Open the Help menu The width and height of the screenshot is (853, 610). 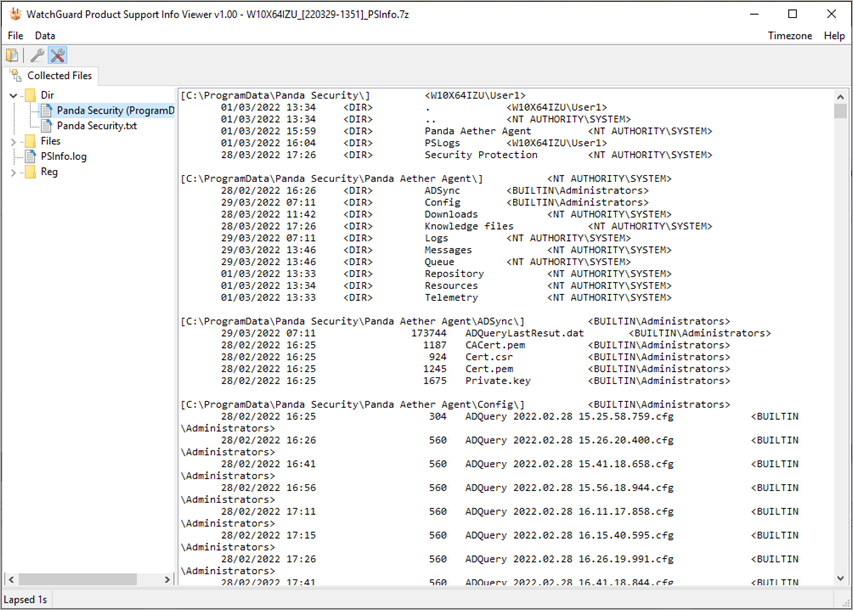click(x=834, y=35)
